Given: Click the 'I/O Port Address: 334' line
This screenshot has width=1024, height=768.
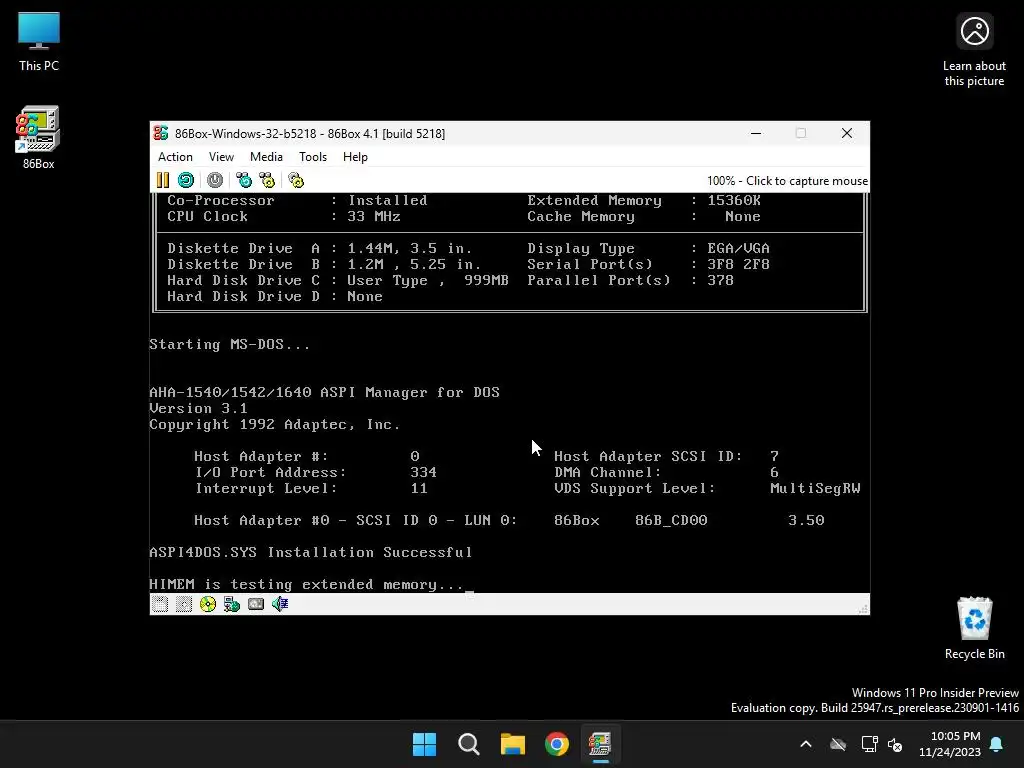Looking at the screenshot, I should [315, 472].
